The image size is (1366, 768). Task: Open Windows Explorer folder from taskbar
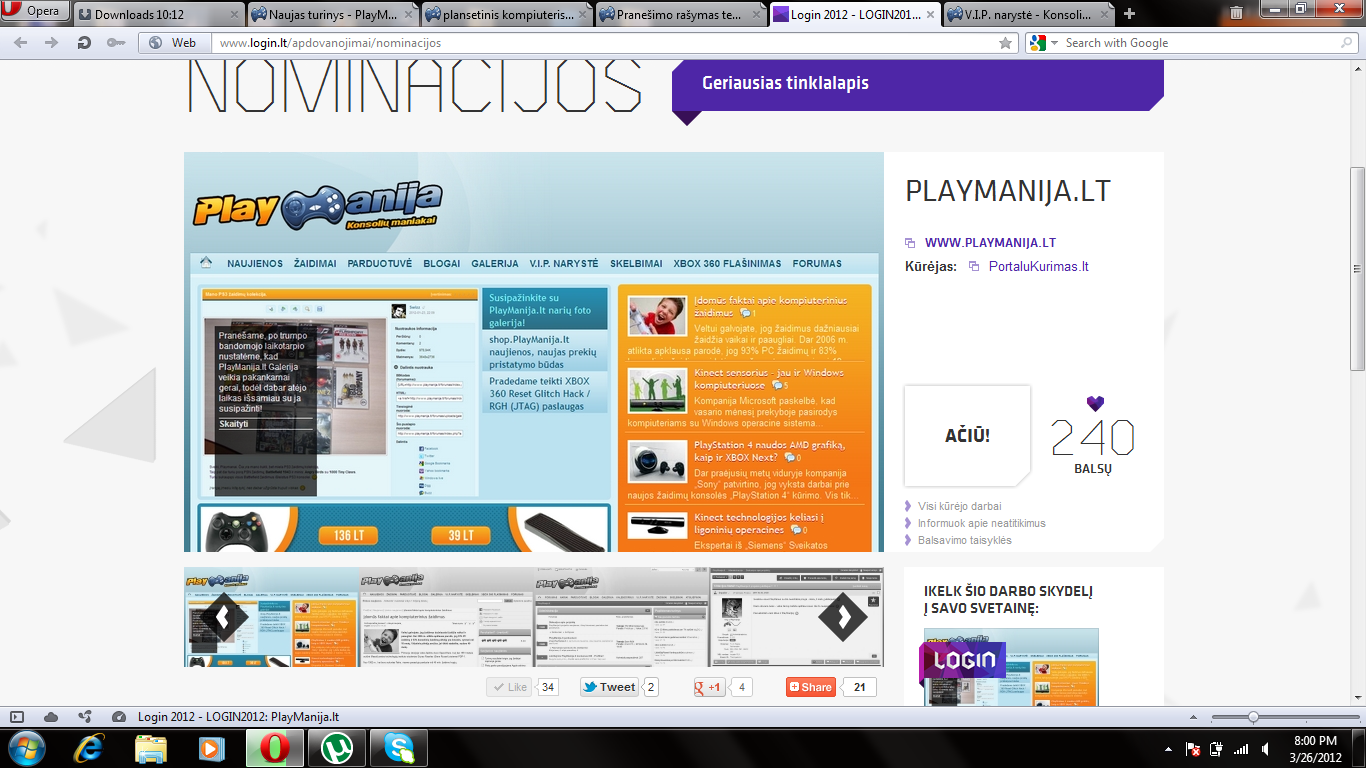tap(151, 748)
